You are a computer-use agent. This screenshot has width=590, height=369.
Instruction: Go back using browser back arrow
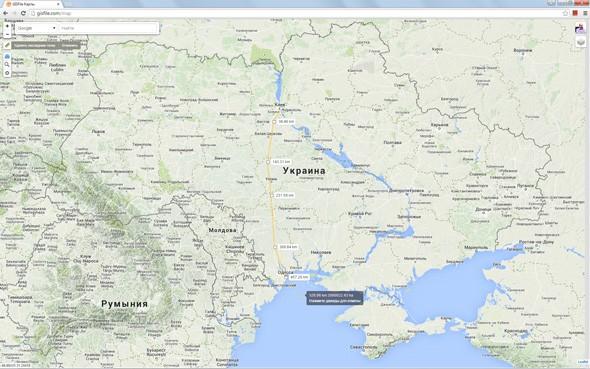[x=6, y=13]
